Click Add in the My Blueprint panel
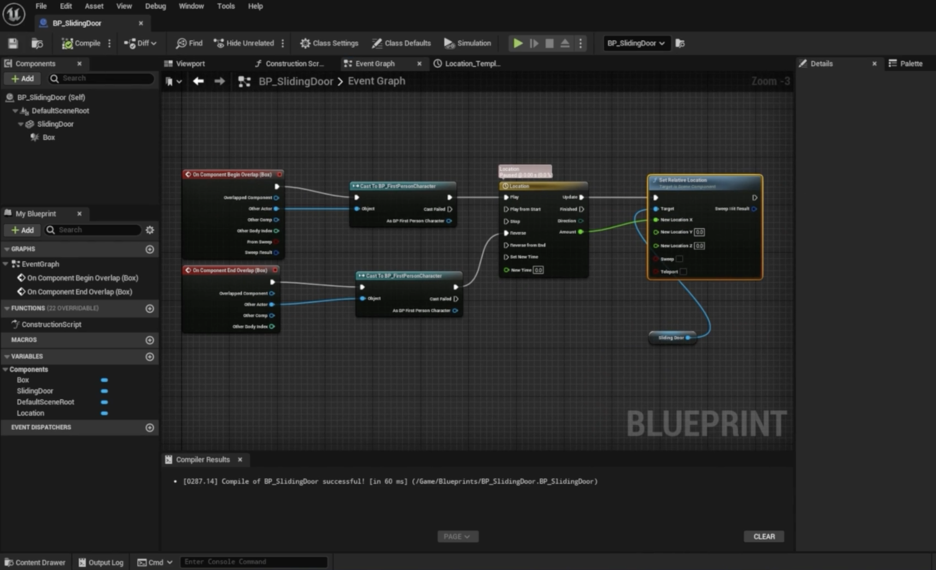This screenshot has height=570, width=936. pyautogui.click(x=22, y=230)
